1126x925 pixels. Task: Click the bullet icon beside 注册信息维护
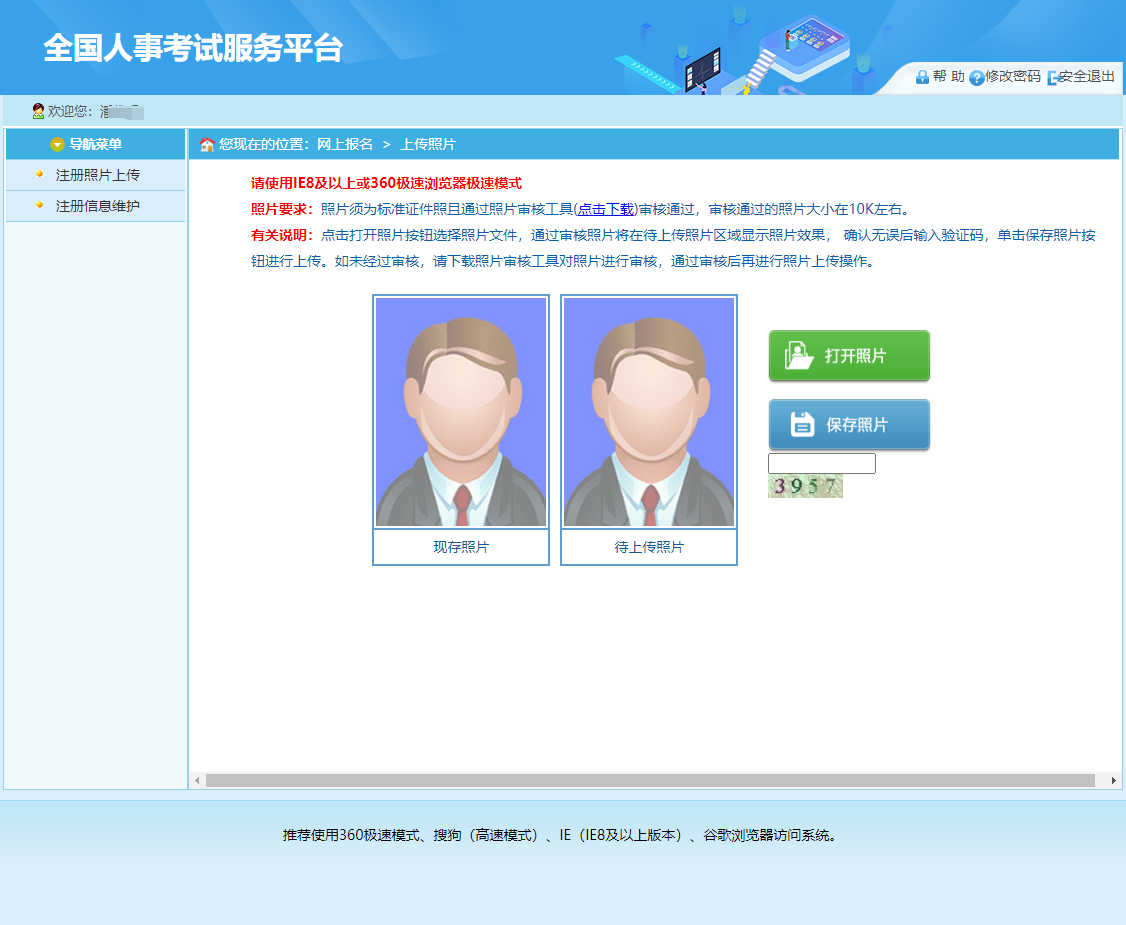(40, 205)
